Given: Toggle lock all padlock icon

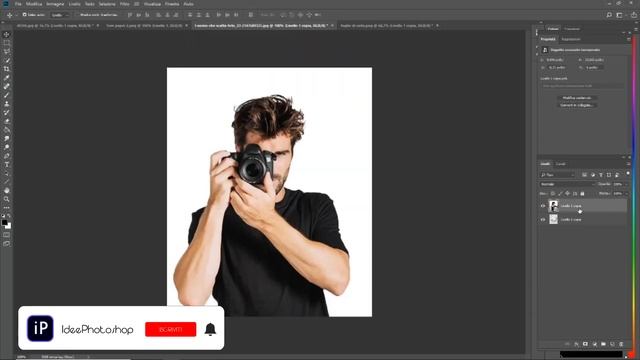Looking at the screenshot, I should [582, 193].
